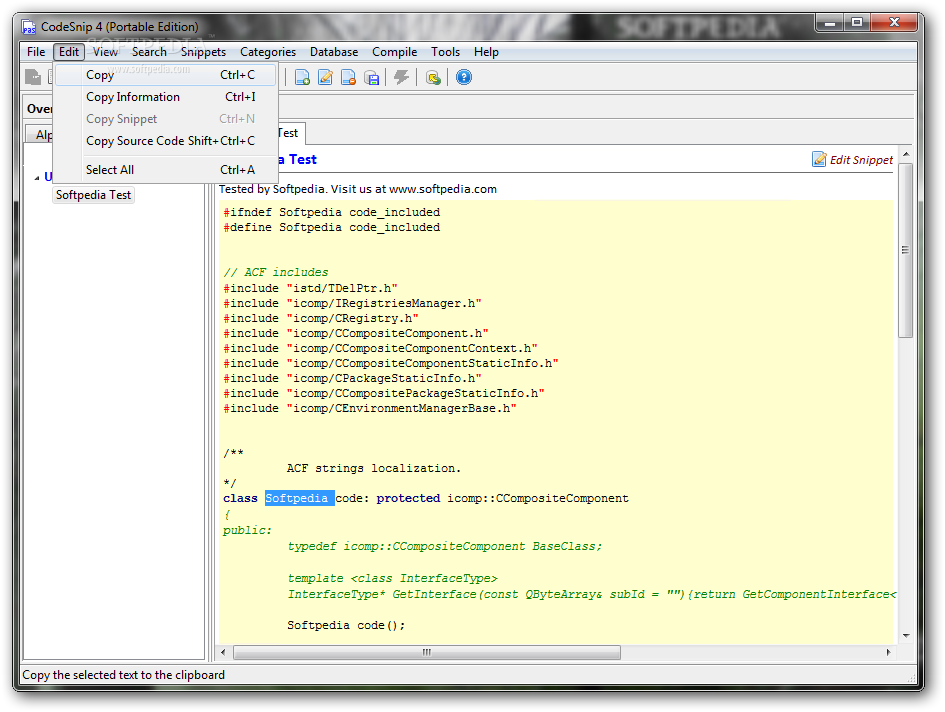
Task: Choose Copy from the Edit menu
Action: pyautogui.click(x=100, y=75)
